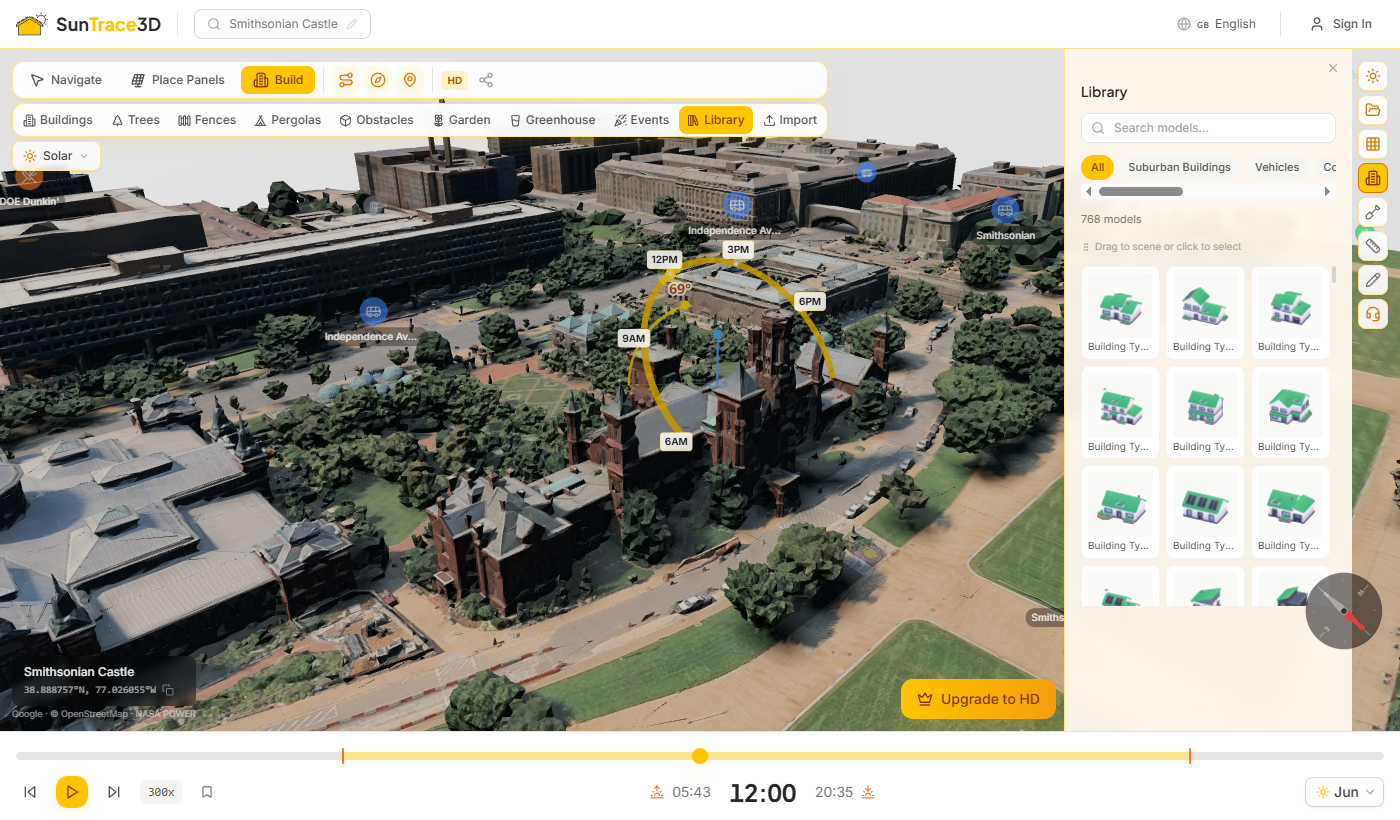Select first model in second row

coord(1121,412)
